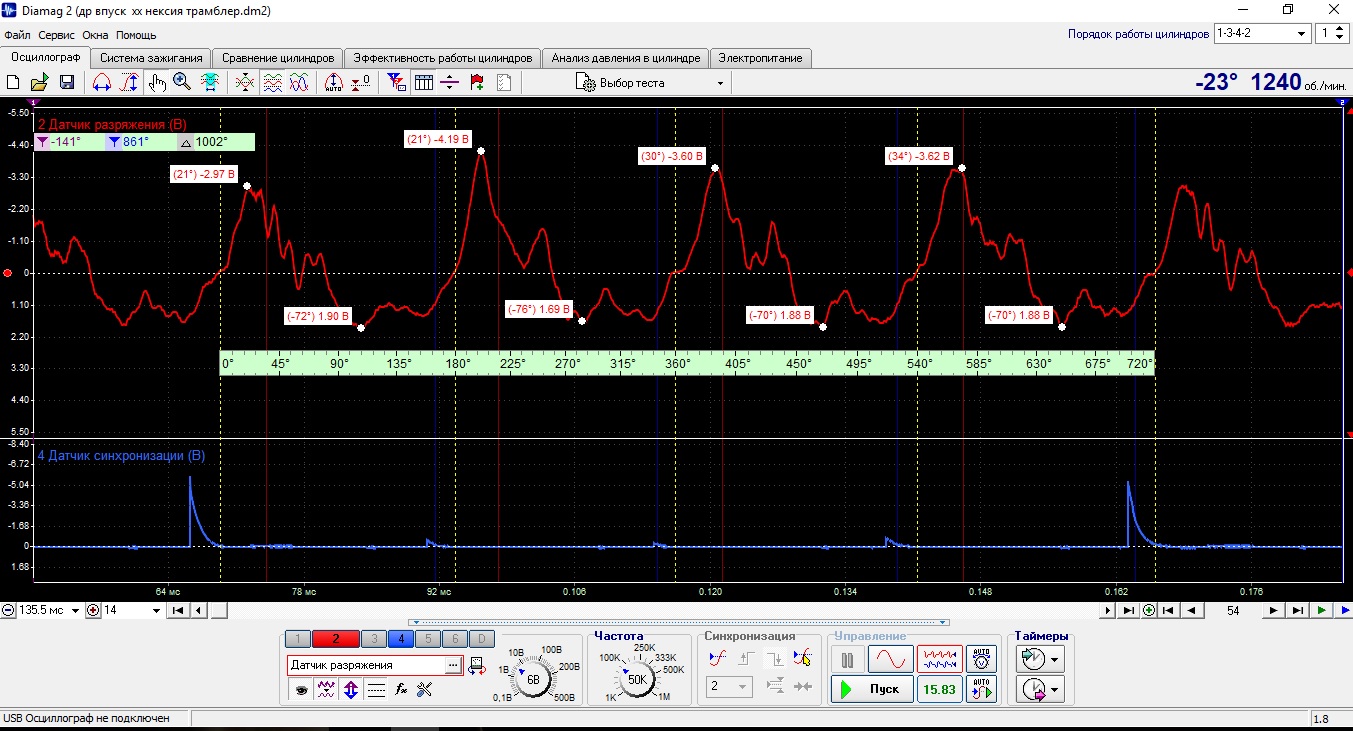Toggle channel 5 button

427,639
